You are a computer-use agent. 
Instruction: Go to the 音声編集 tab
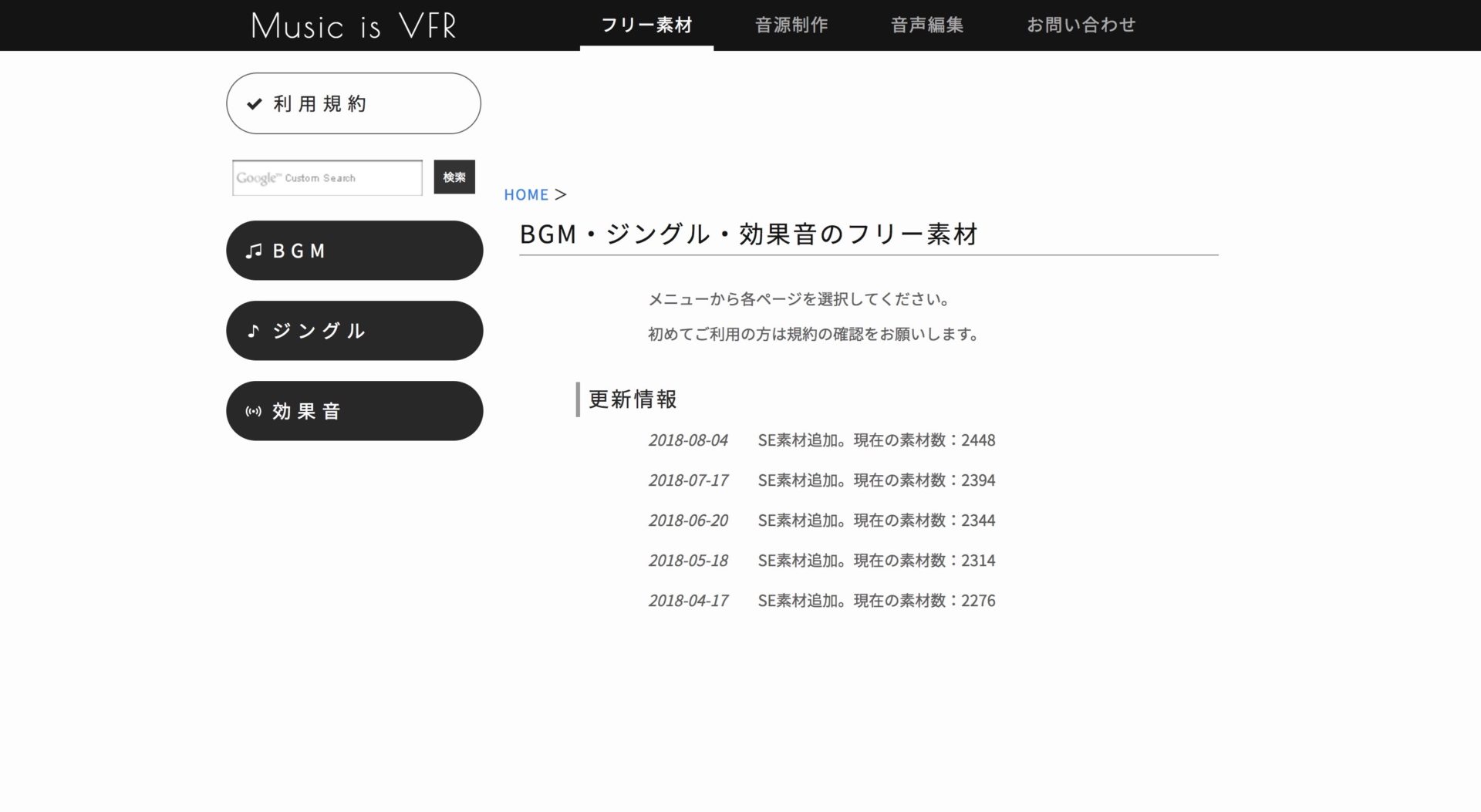[x=926, y=25]
